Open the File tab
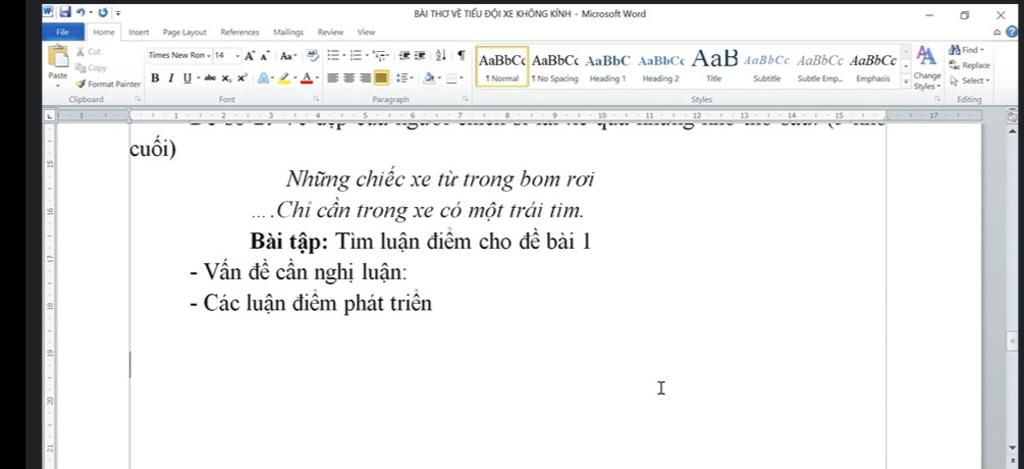Image resolution: width=1024 pixels, height=469 pixels. 63,32
